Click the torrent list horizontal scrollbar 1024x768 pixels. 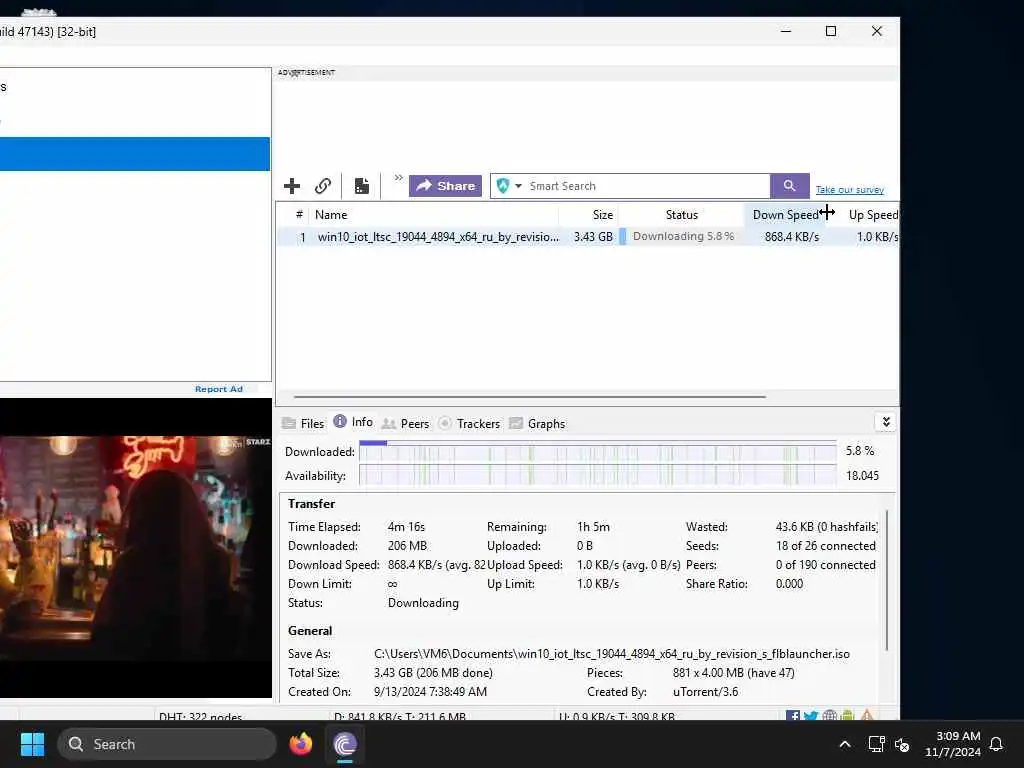529,396
